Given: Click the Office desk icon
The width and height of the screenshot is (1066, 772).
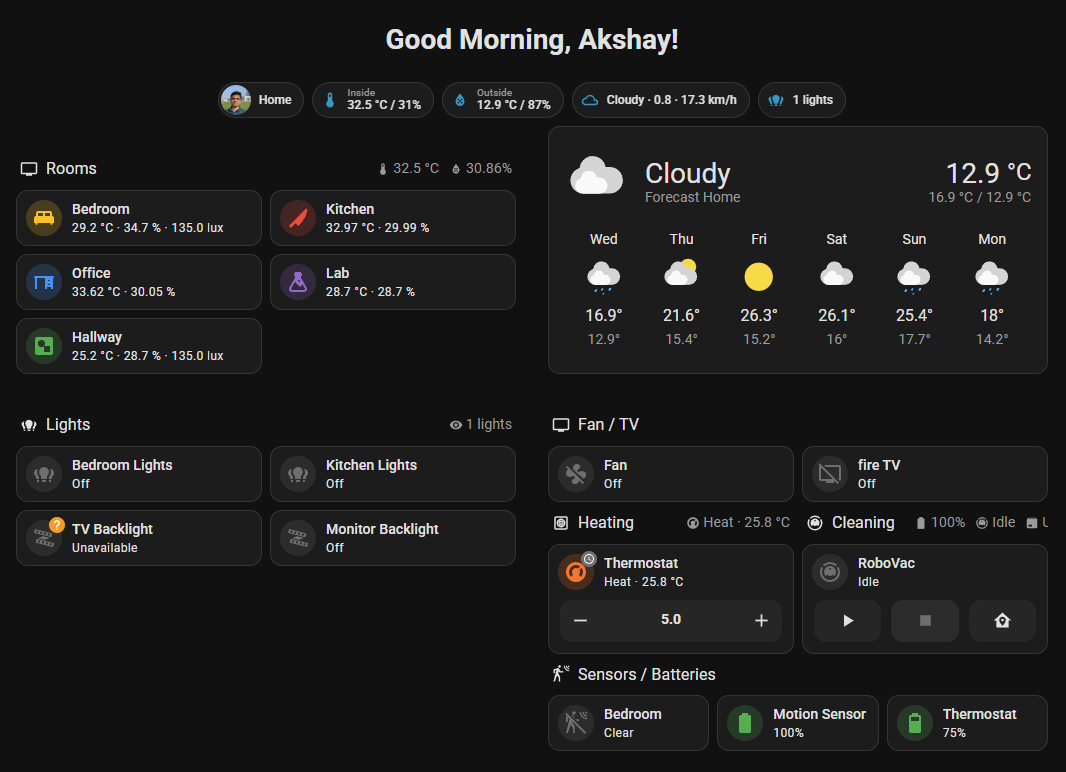Looking at the screenshot, I should point(44,282).
